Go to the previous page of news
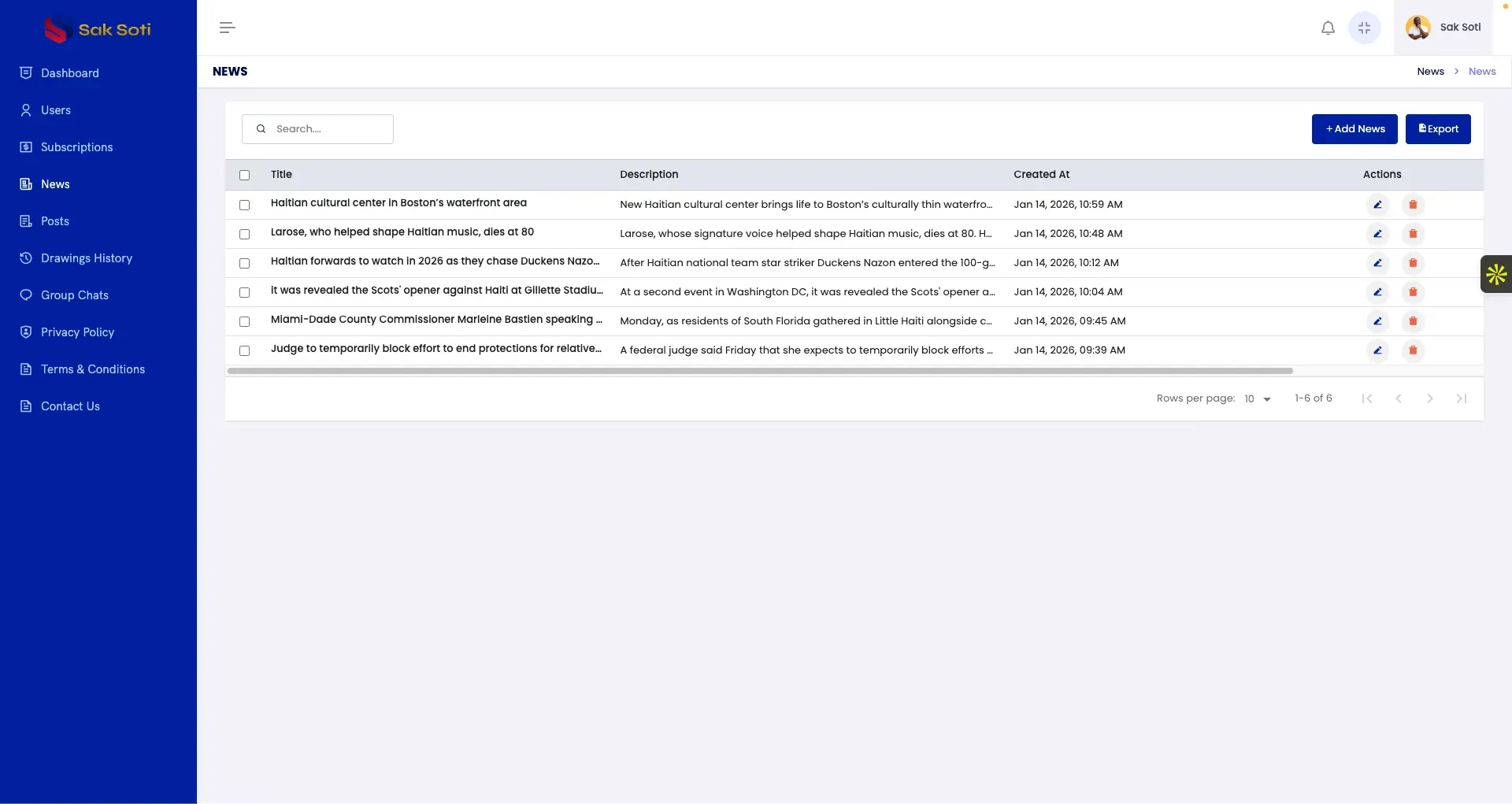 click(x=1399, y=398)
